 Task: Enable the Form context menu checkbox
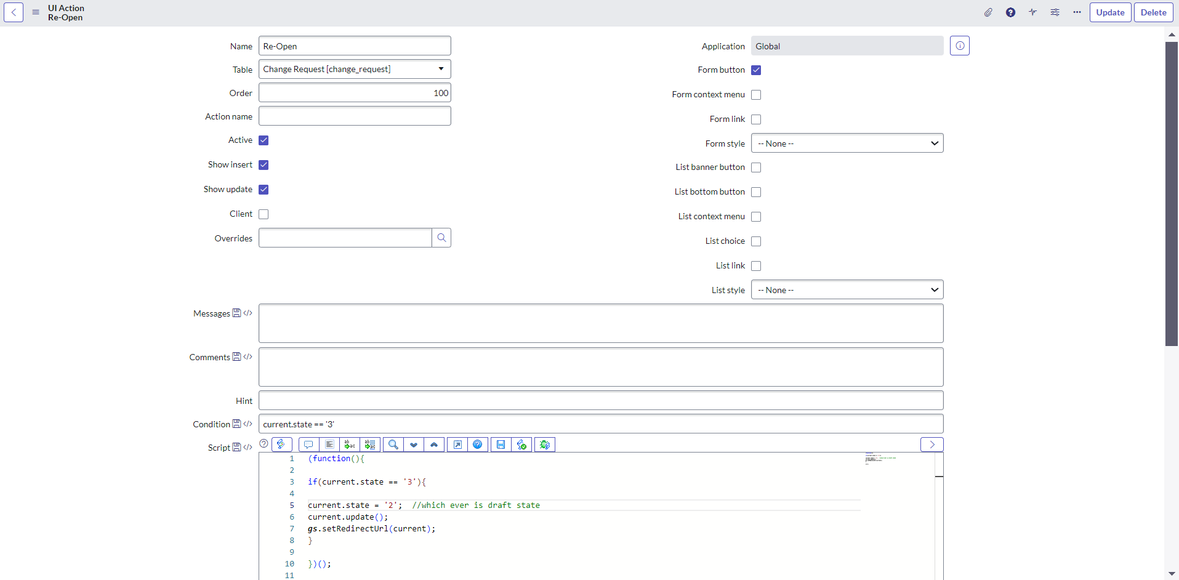click(x=756, y=95)
